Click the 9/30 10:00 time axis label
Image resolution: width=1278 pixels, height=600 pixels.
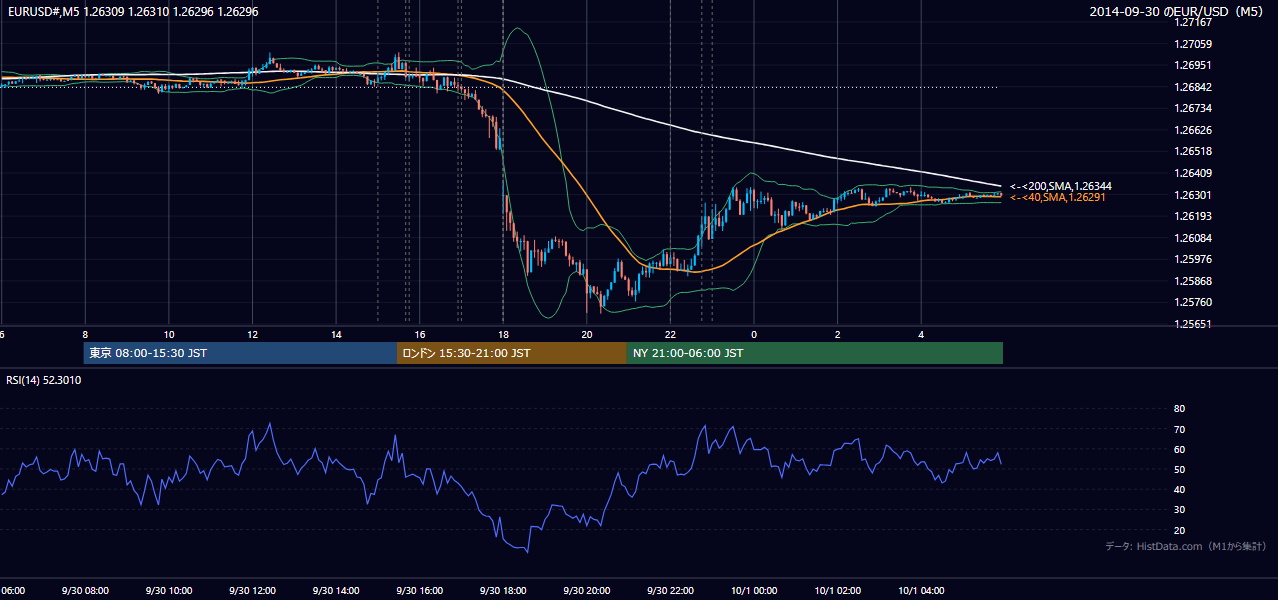(168, 591)
